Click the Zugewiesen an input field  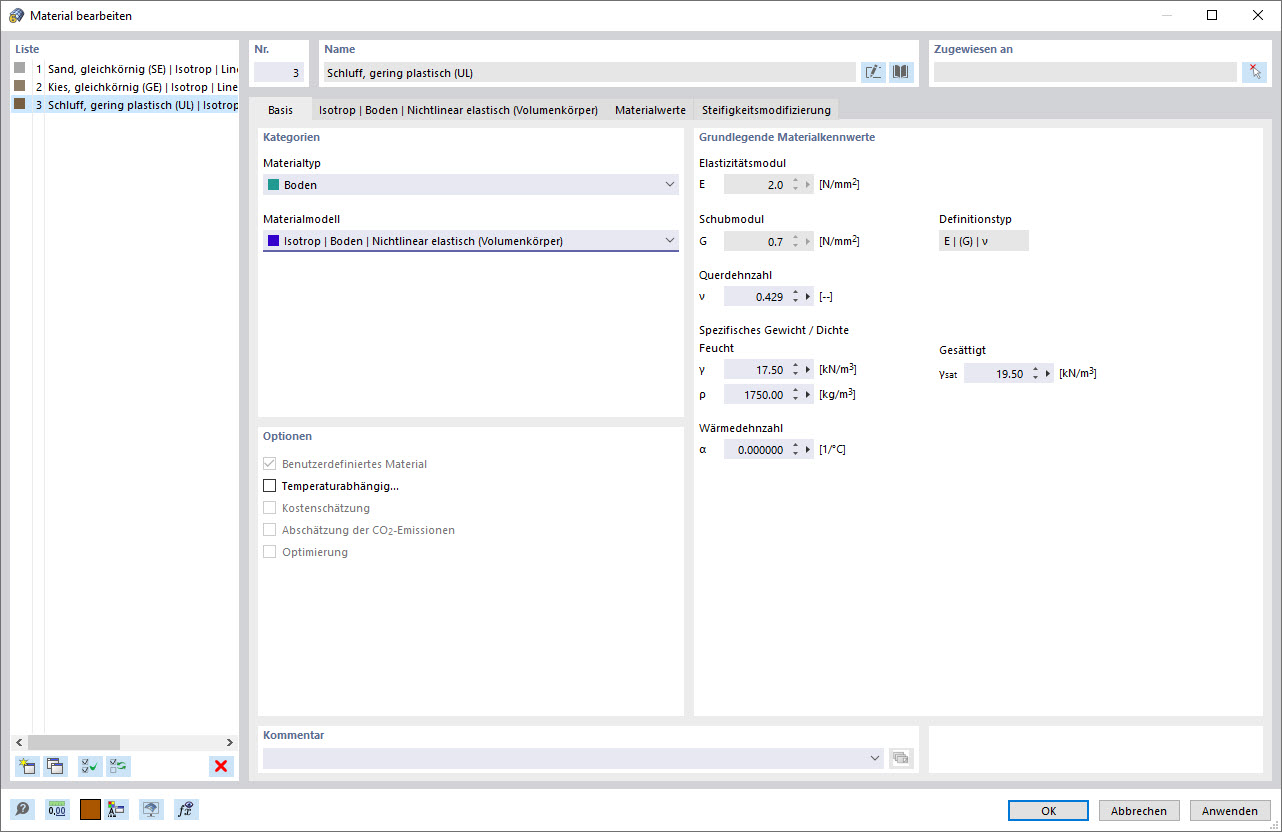tap(1085, 72)
